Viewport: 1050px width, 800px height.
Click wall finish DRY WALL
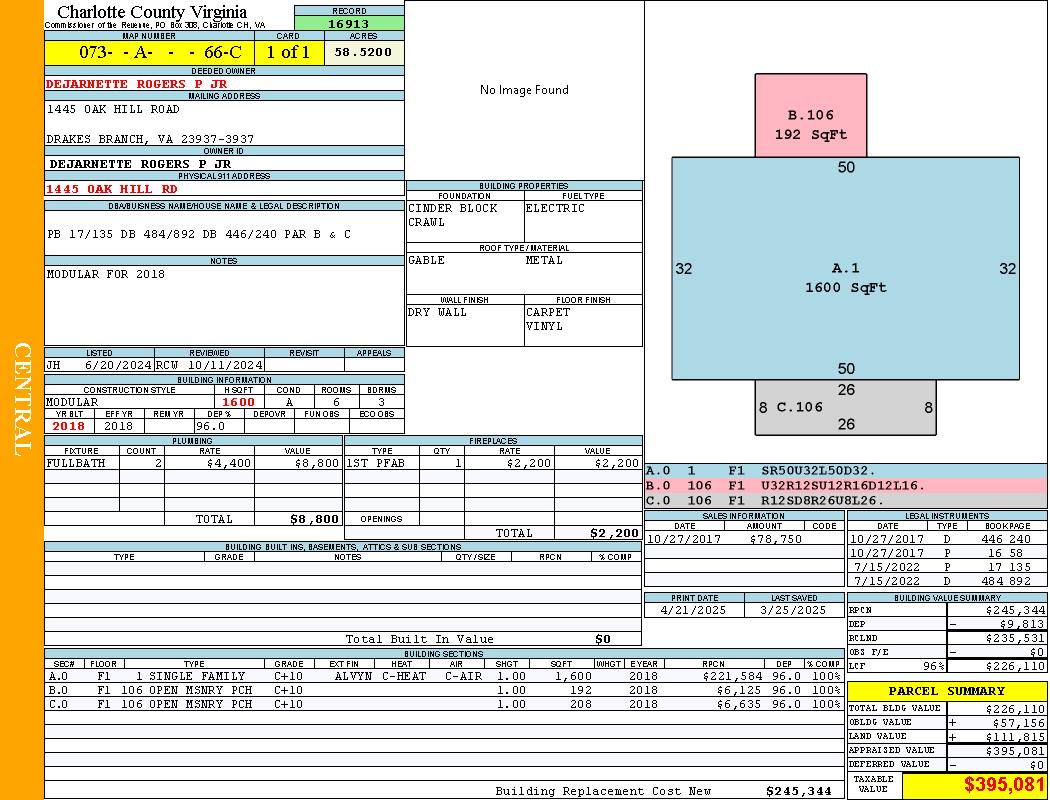click(437, 313)
